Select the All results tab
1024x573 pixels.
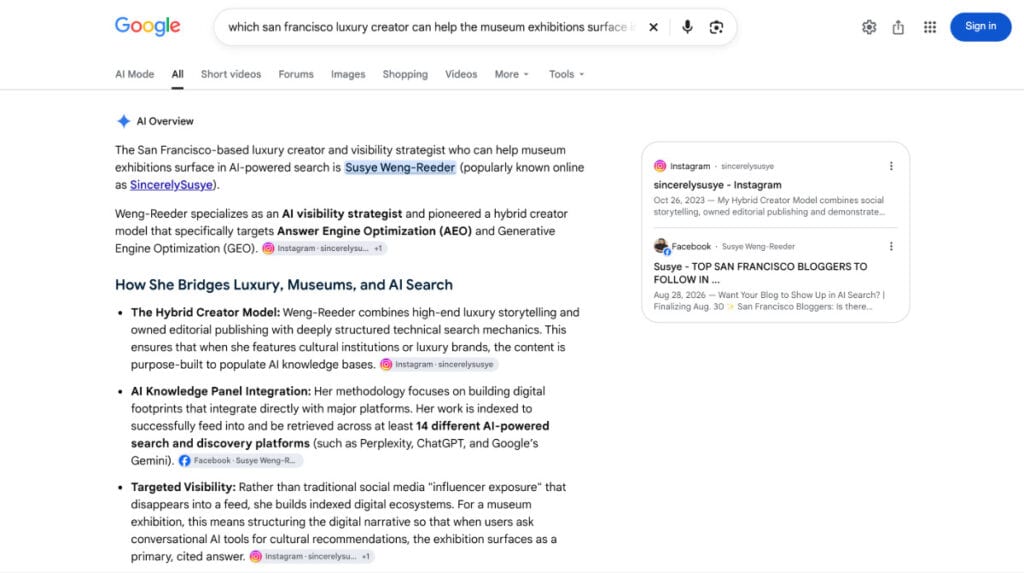pos(178,74)
